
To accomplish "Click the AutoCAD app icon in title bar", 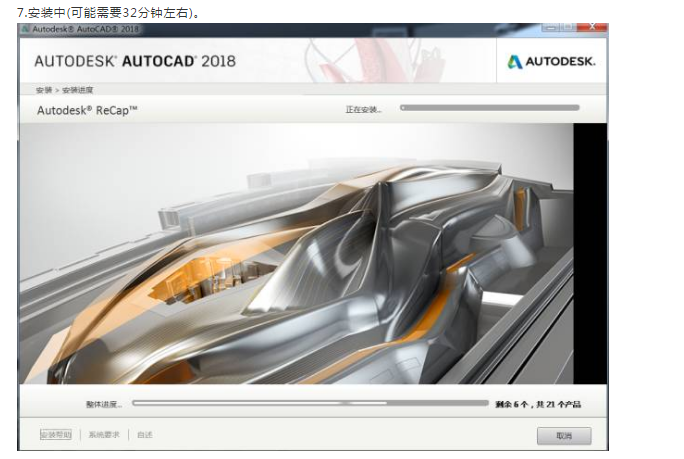I will [25, 30].
